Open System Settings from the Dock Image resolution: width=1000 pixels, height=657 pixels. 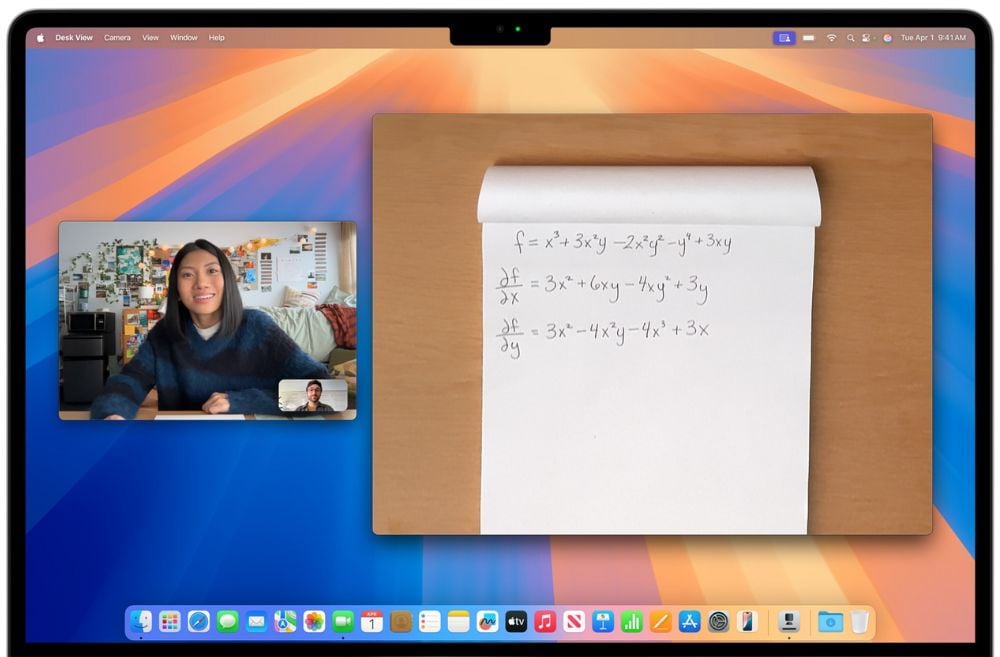(x=719, y=621)
